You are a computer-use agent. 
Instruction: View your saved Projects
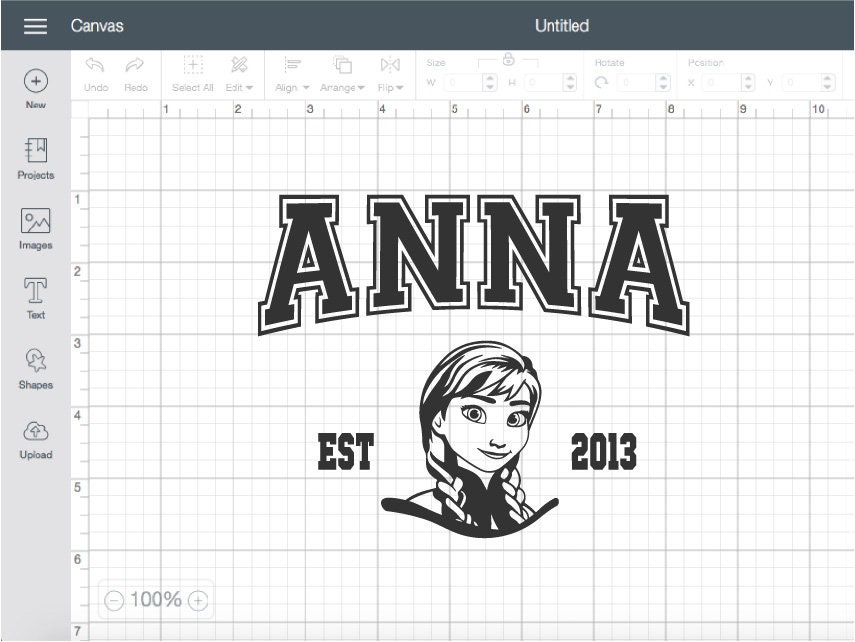[x=36, y=150]
